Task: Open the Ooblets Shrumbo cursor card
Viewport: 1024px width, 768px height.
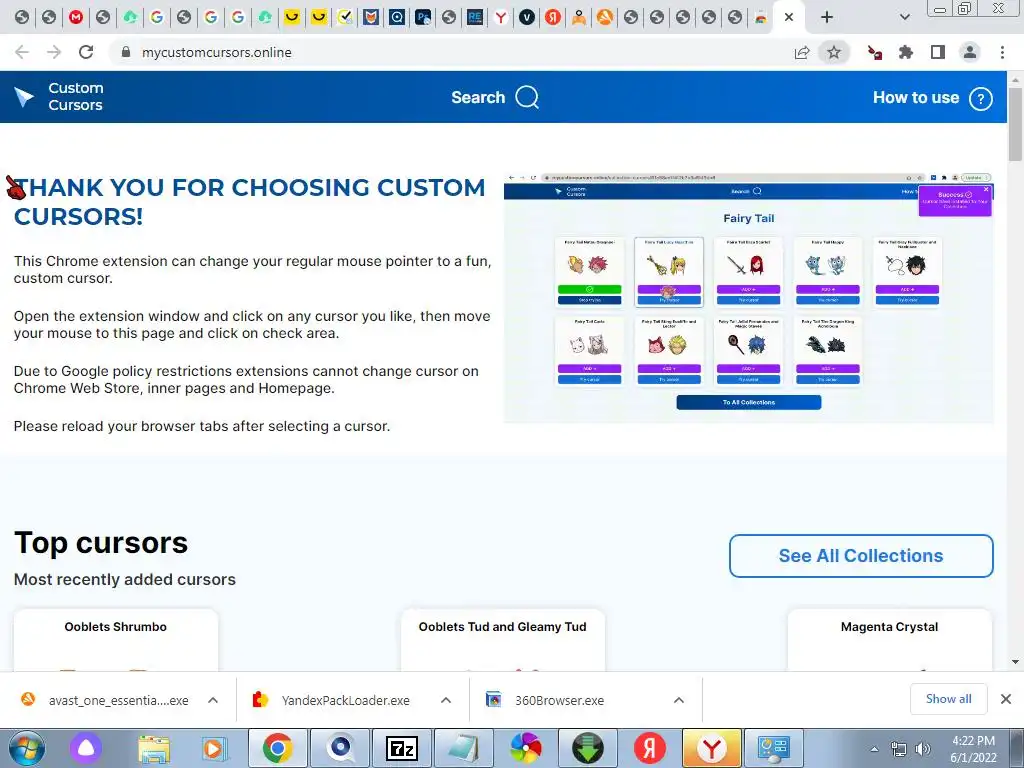Action: (x=116, y=640)
